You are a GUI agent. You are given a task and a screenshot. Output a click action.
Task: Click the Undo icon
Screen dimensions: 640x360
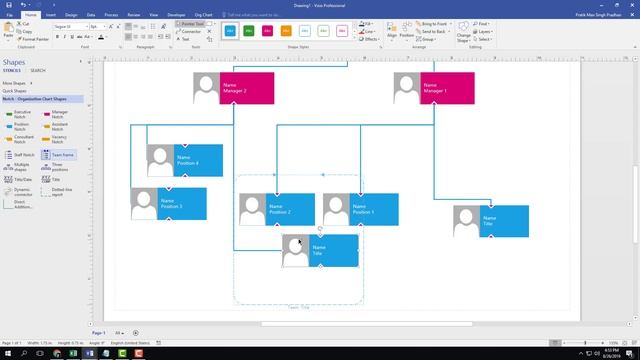(23, 5)
